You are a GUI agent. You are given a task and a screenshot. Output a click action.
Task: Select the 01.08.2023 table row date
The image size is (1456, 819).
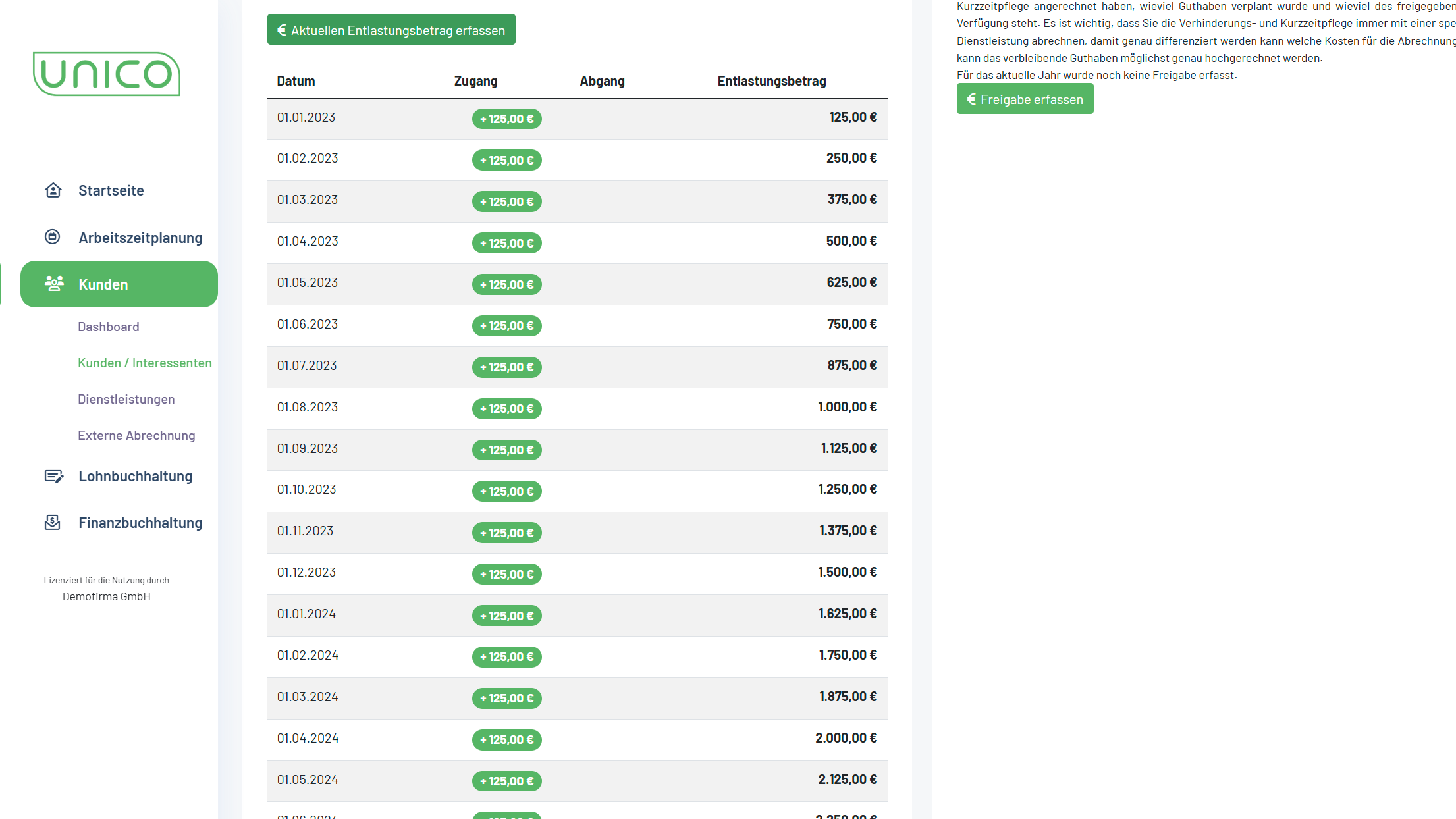tap(308, 407)
